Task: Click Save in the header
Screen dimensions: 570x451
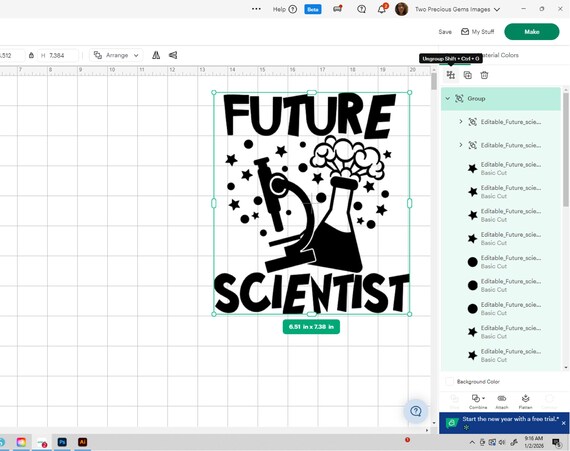Action: coord(445,32)
